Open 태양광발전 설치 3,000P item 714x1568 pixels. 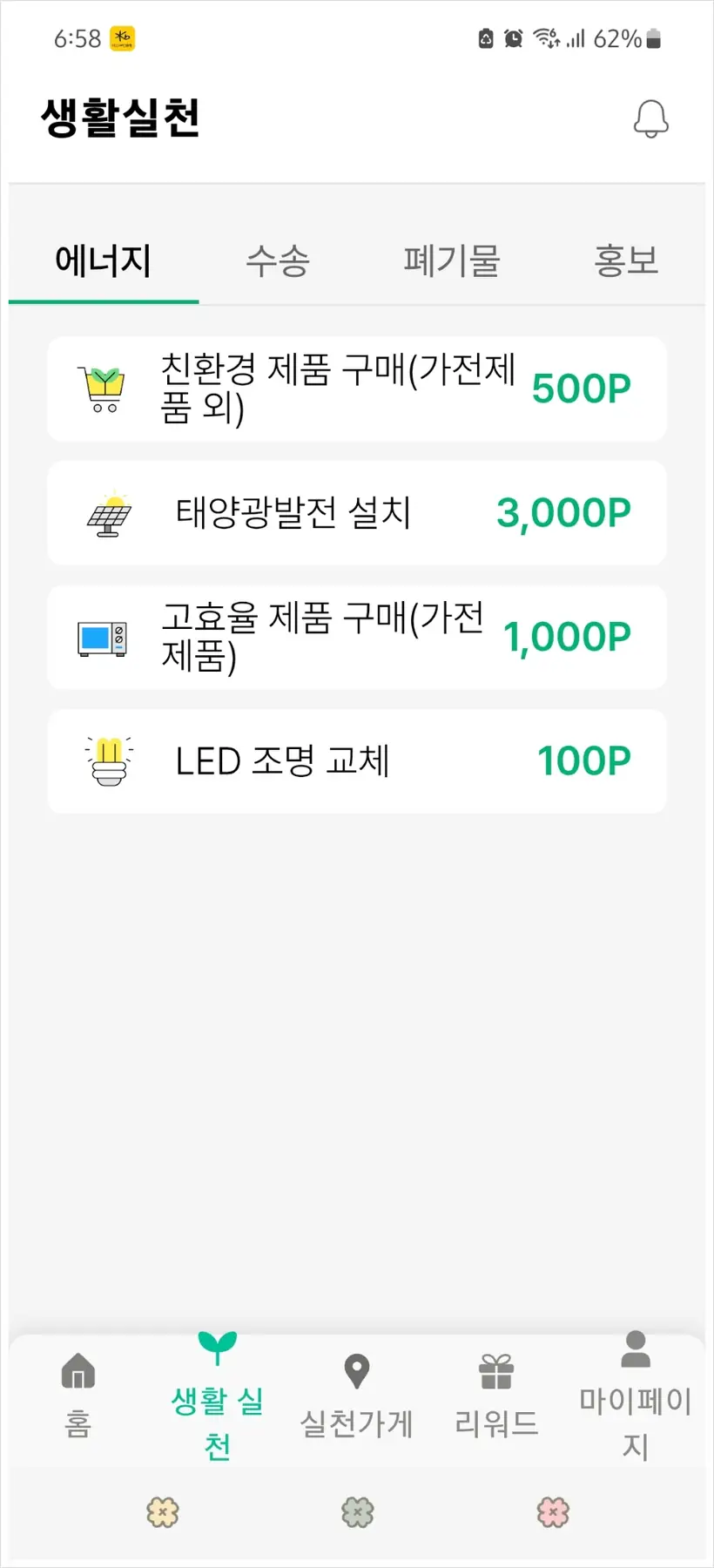tap(357, 514)
